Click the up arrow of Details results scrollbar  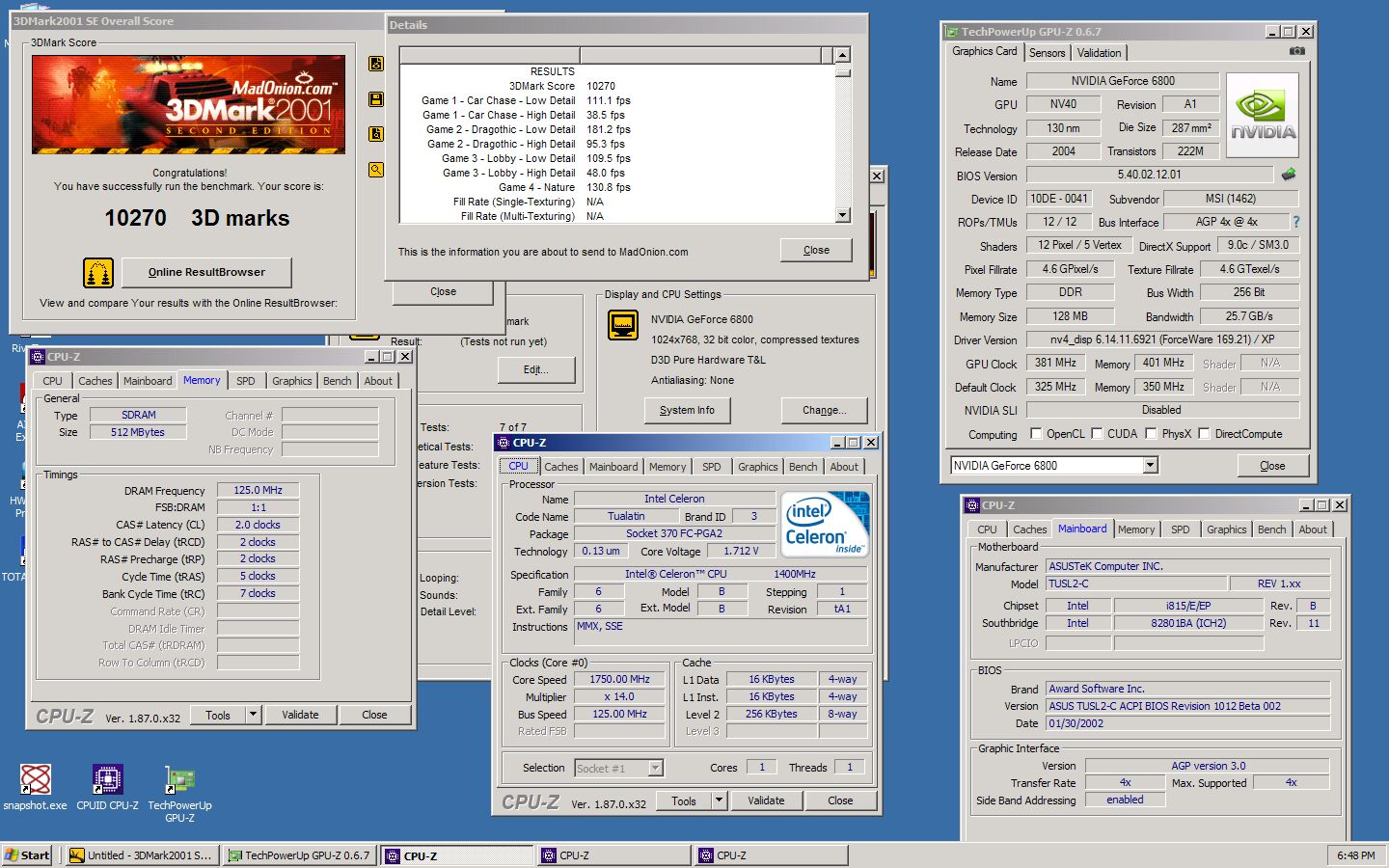[842, 56]
